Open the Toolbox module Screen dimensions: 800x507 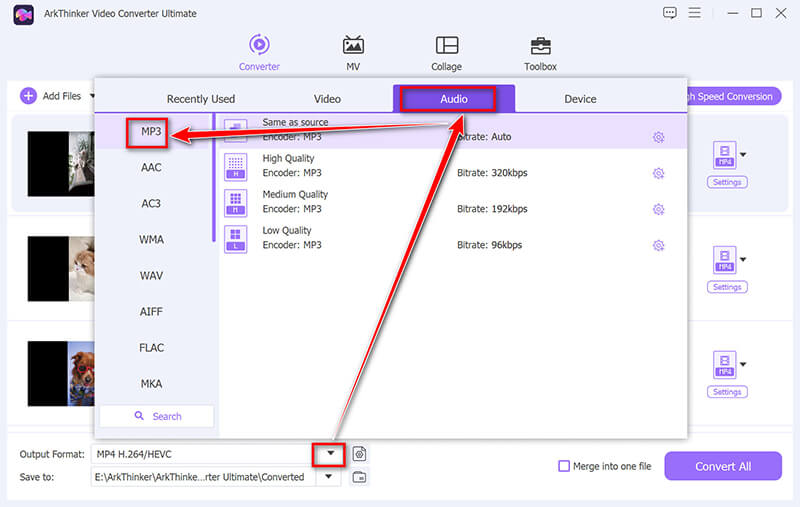[540, 52]
